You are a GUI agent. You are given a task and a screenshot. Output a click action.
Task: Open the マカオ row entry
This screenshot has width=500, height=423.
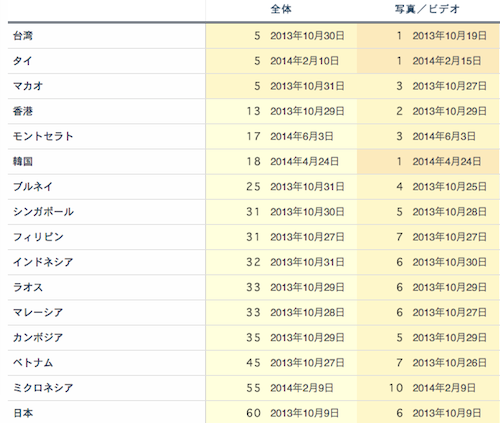[28, 86]
